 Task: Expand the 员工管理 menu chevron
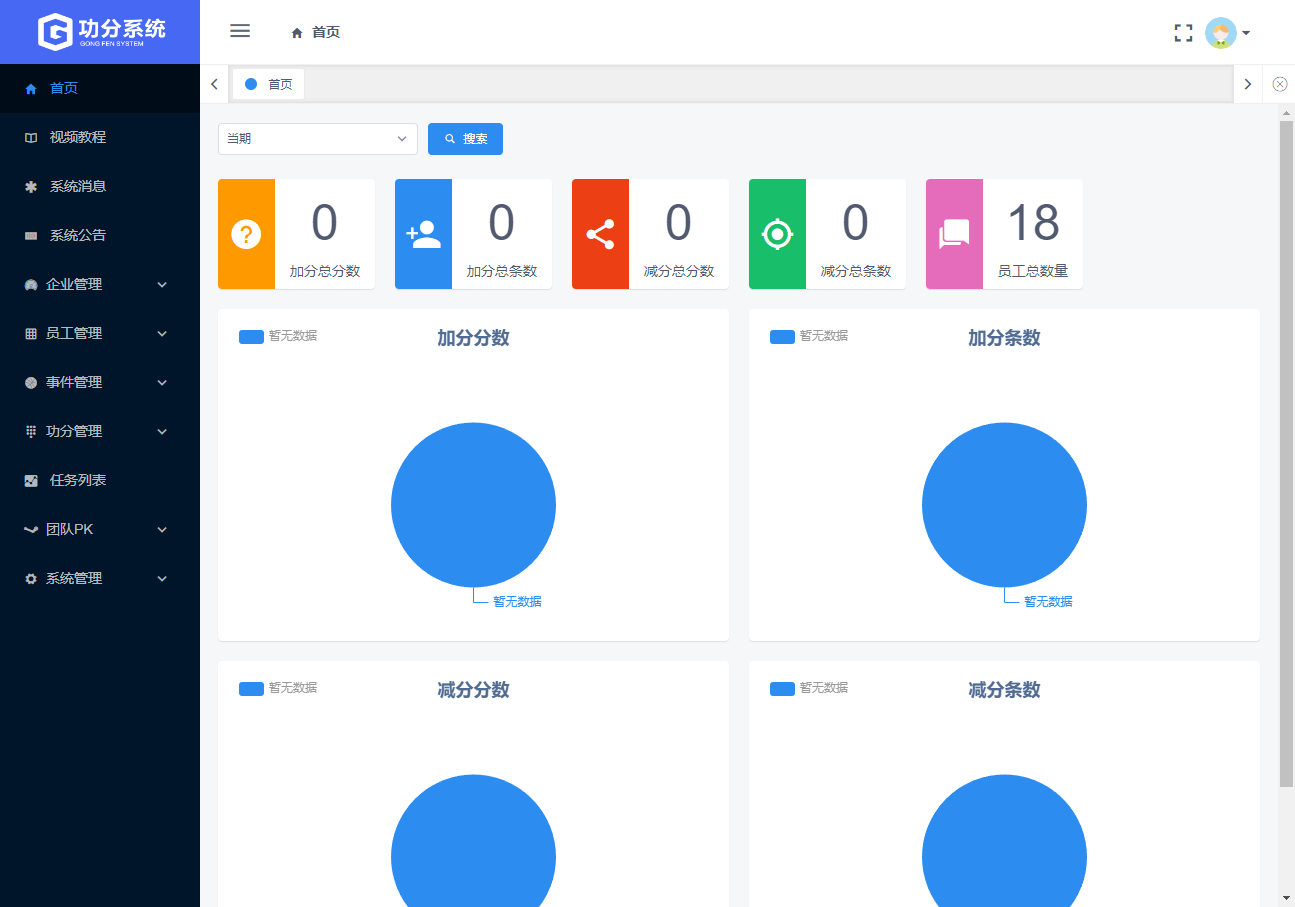162,334
